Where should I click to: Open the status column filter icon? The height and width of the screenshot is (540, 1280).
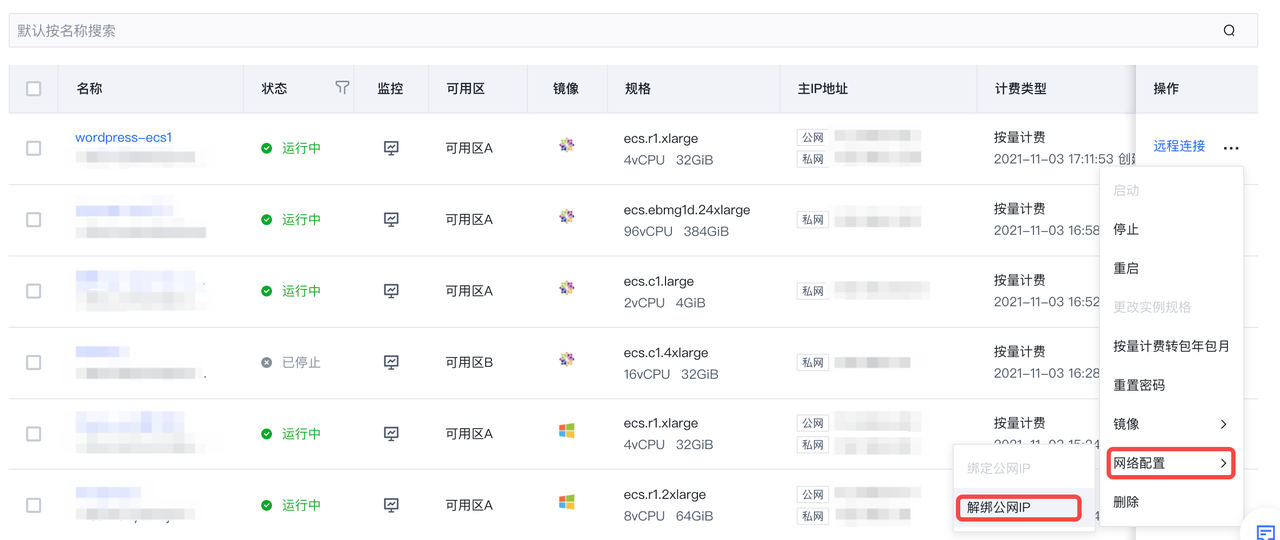342,88
